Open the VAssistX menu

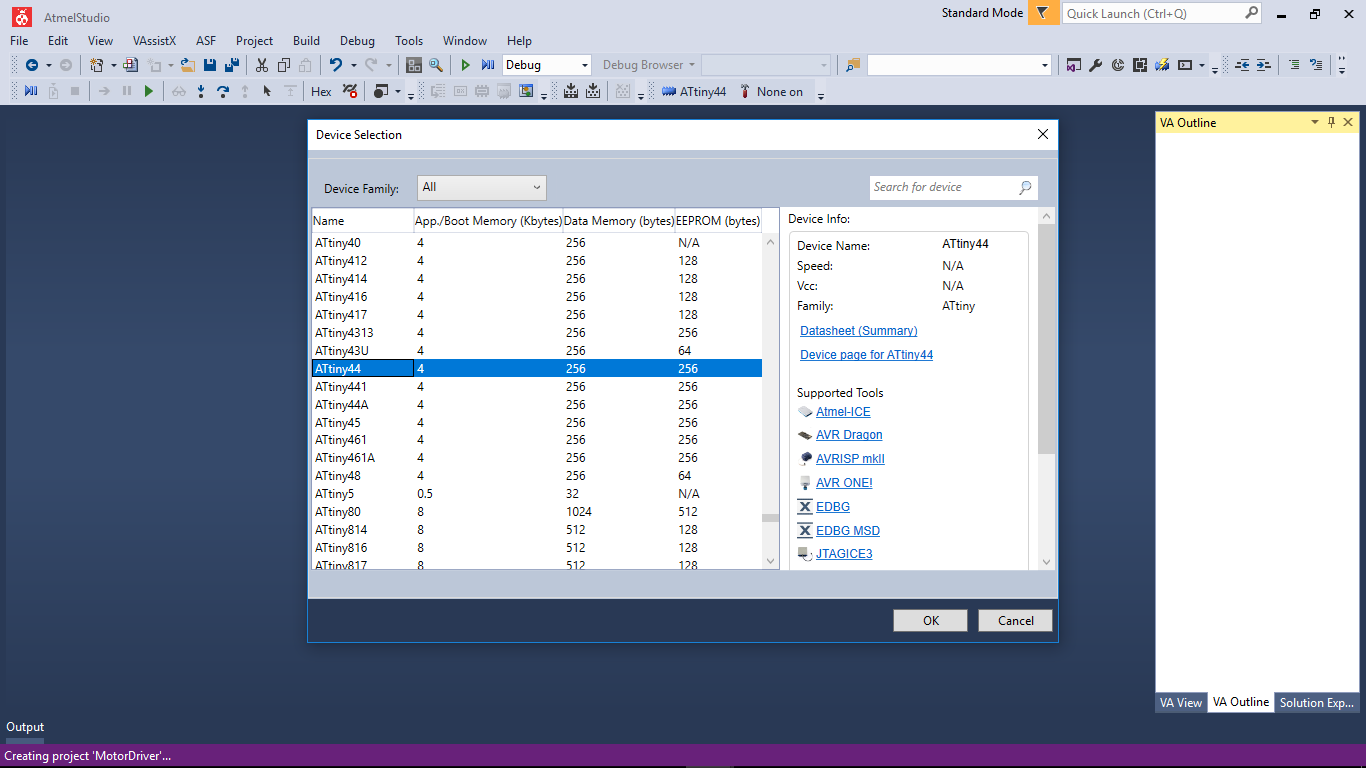(154, 41)
